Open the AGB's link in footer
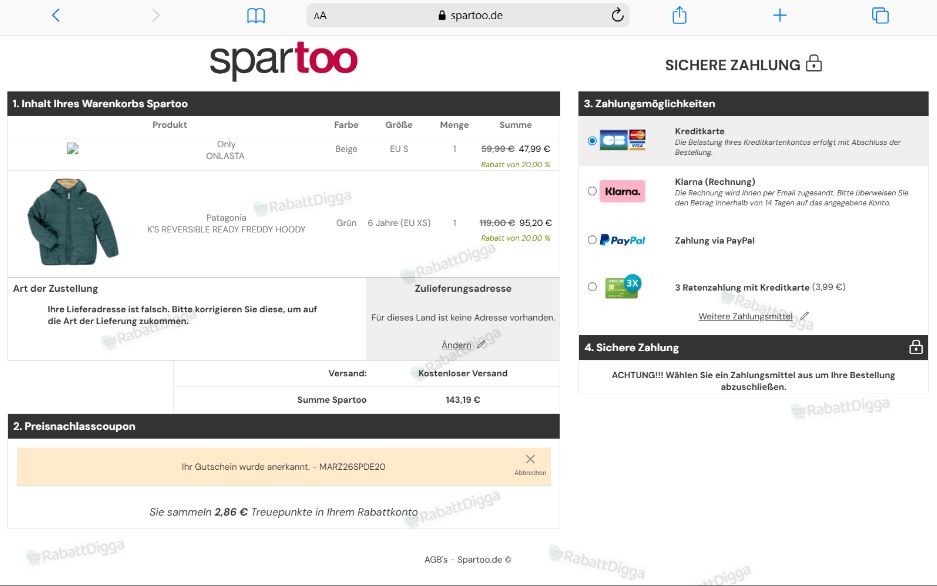This screenshot has height=586, width=937. tap(436, 560)
